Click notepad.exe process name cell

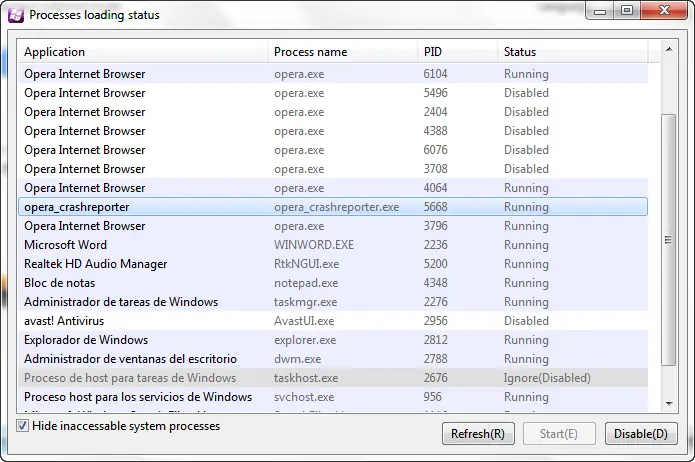click(x=306, y=283)
